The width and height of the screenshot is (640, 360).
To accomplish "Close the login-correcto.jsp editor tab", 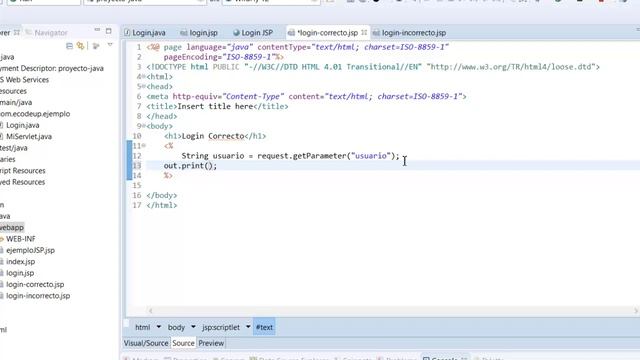I will 364,32.
